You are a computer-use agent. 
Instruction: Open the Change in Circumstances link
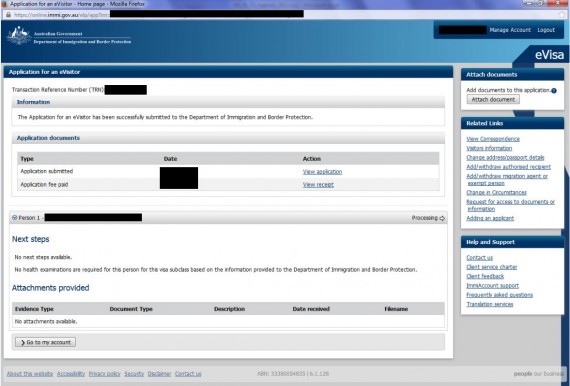pos(496,192)
